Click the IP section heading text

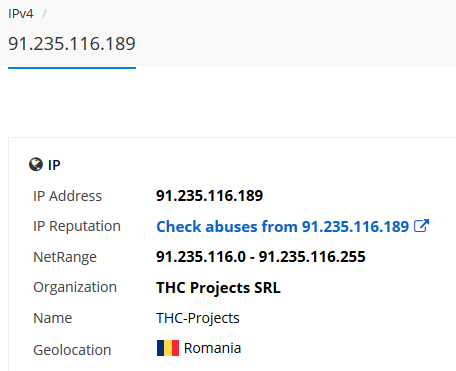click(54, 165)
